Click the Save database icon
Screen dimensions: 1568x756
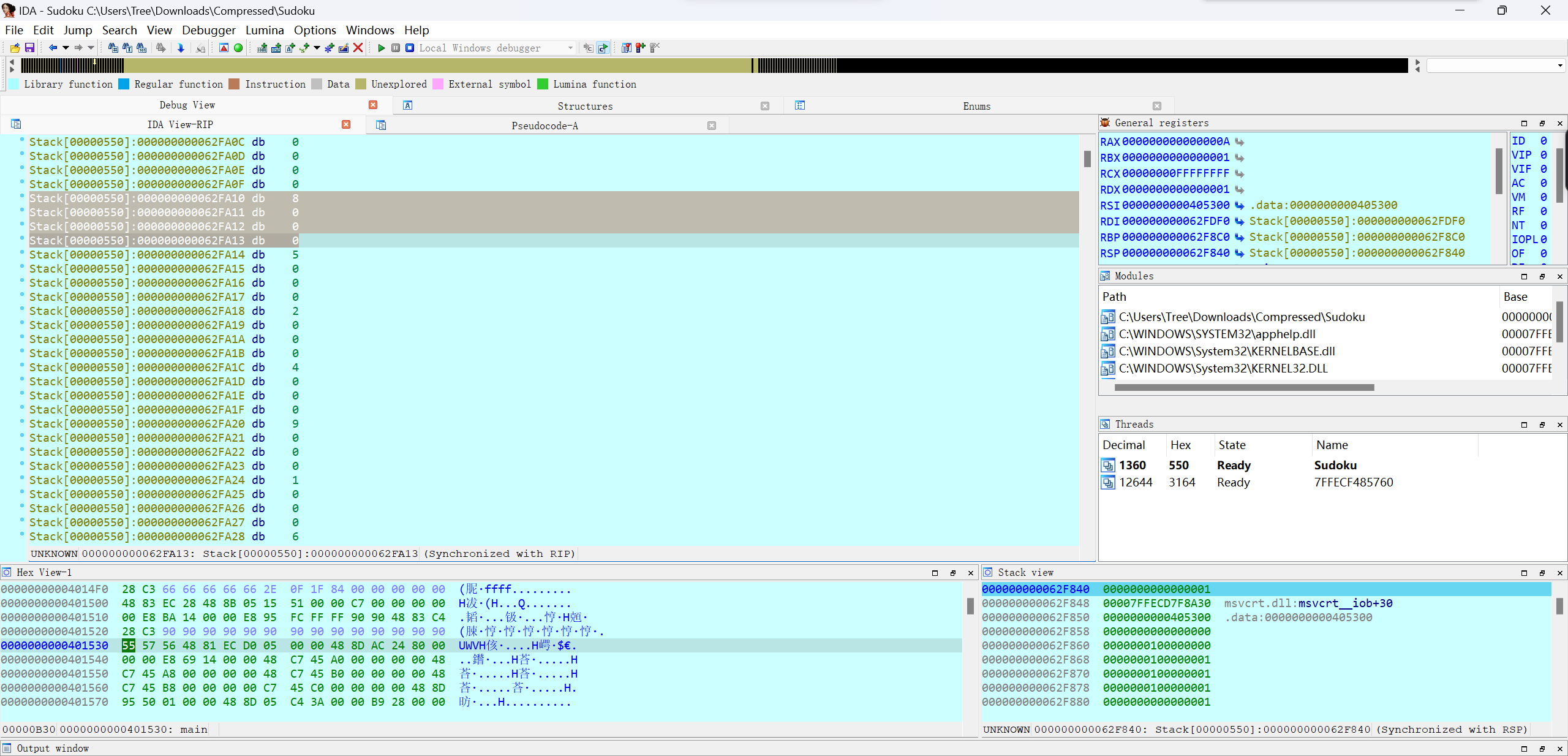(29, 48)
